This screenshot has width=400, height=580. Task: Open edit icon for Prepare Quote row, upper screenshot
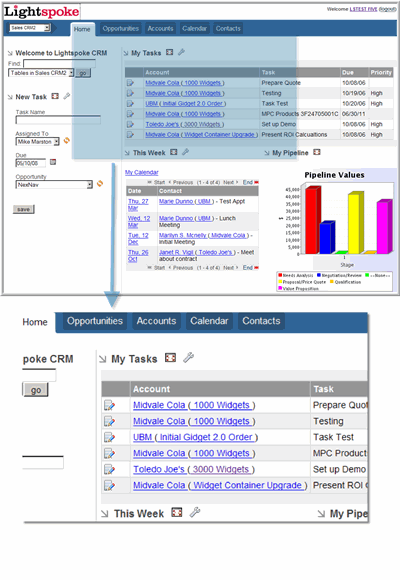click(x=130, y=83)
